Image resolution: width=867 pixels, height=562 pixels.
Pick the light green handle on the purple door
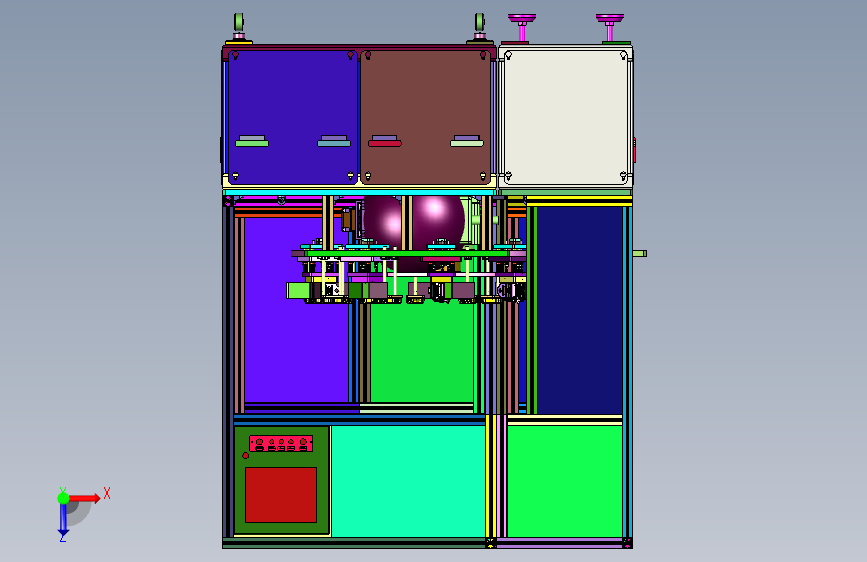[252, 142]
